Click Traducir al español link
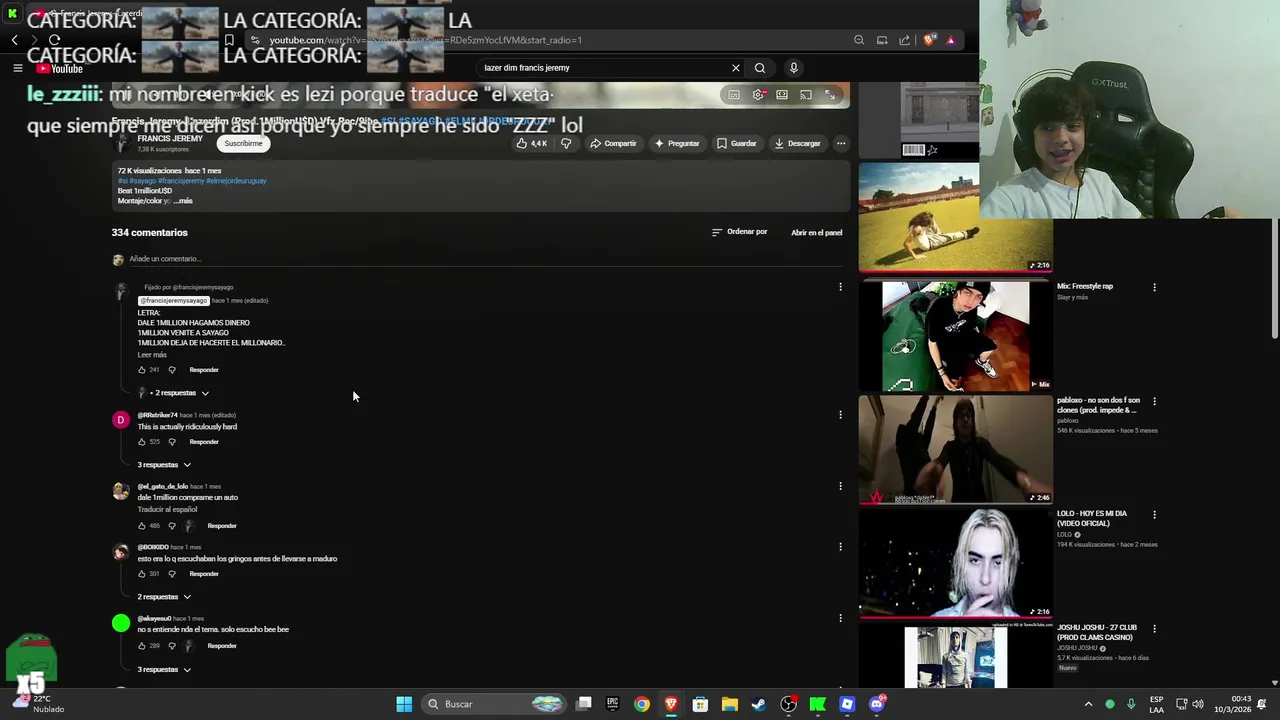Screen dimensions: 1280x720 [x=167, y=510]
